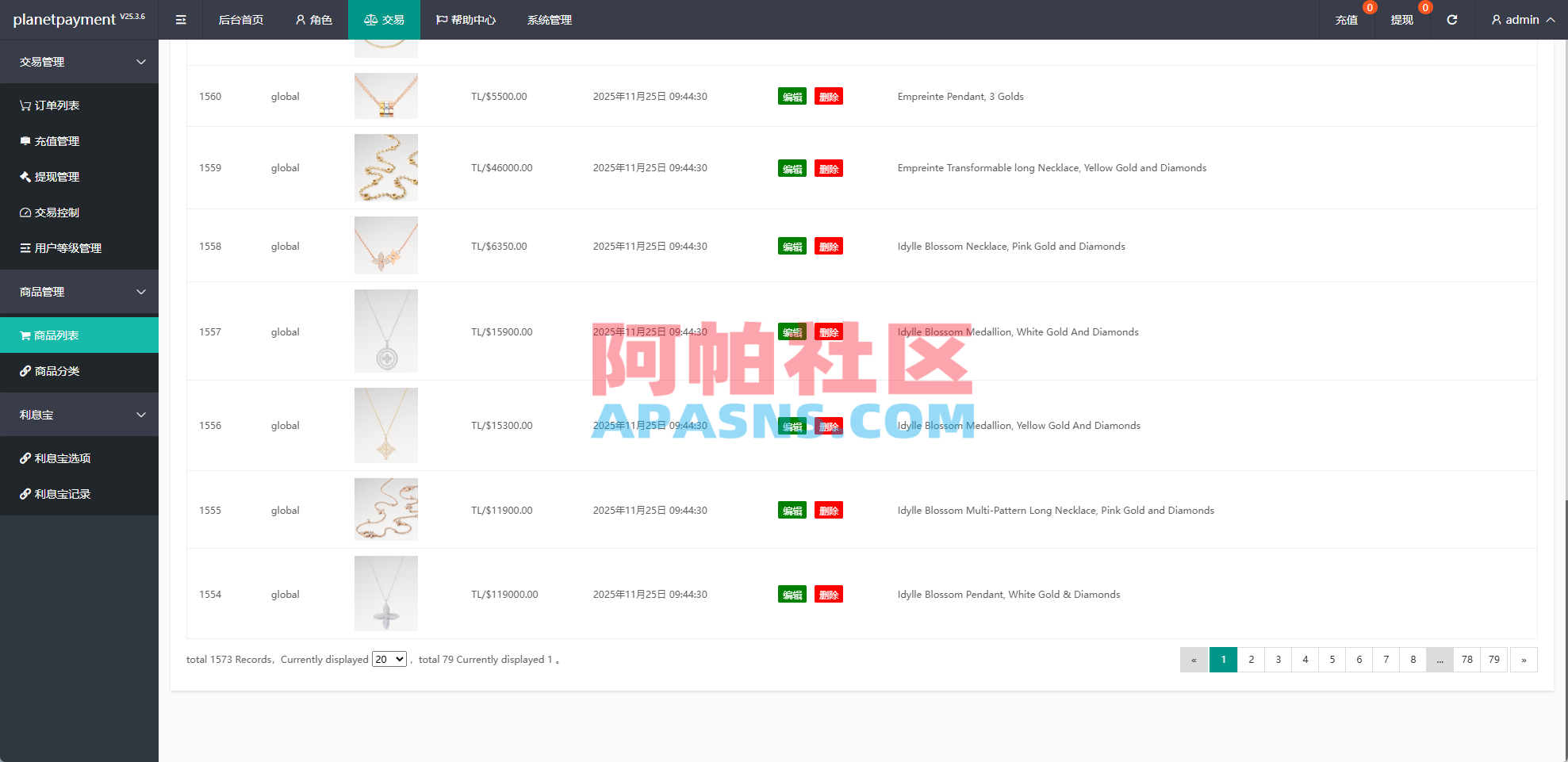1568x762 pixels.
Task: Open 利息宝选项 in the sidebar
Action: coord(79,458)
